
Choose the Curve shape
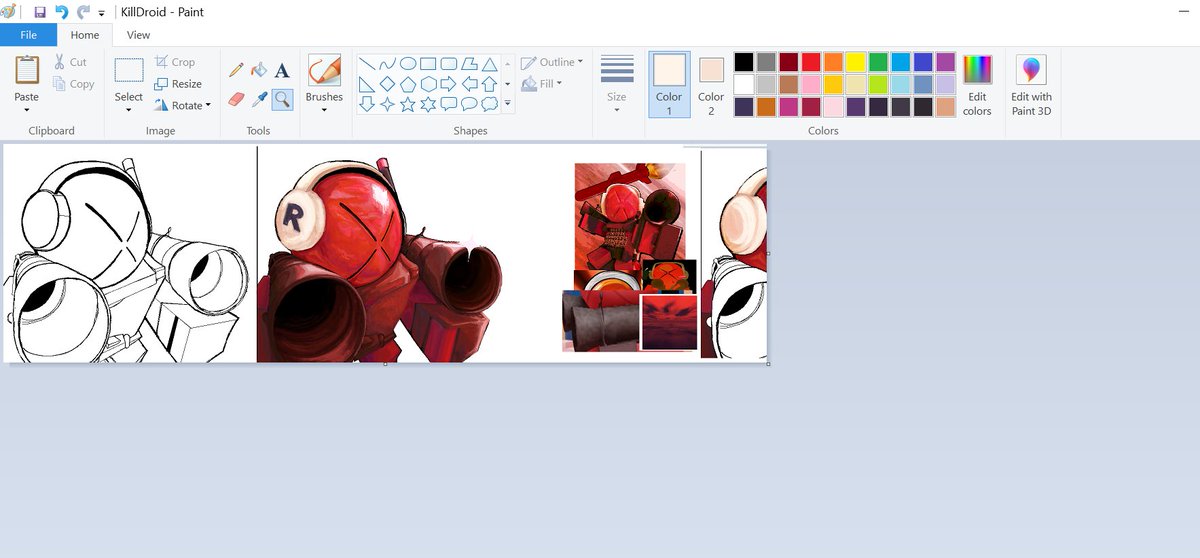coord(387,63)
